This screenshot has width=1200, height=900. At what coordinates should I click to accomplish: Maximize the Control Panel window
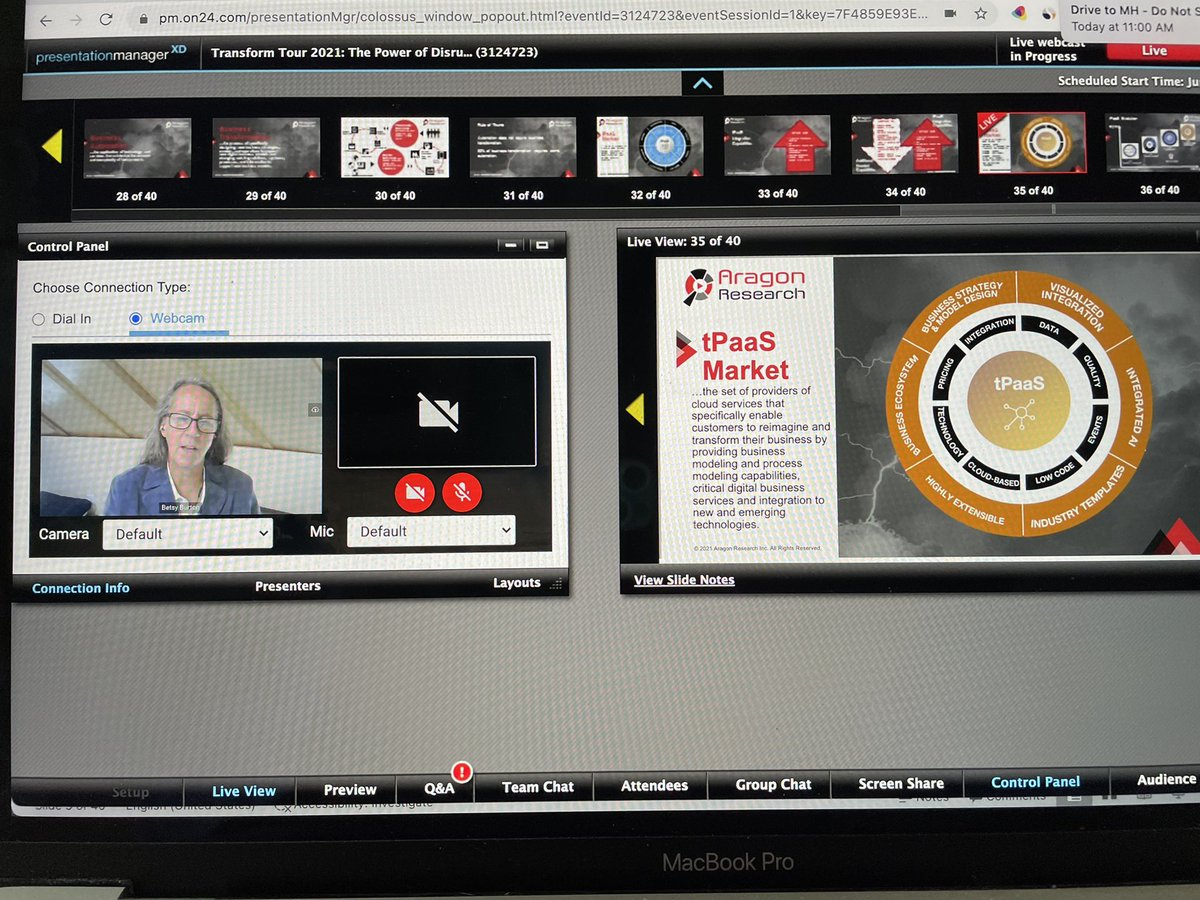click(540, 244)
